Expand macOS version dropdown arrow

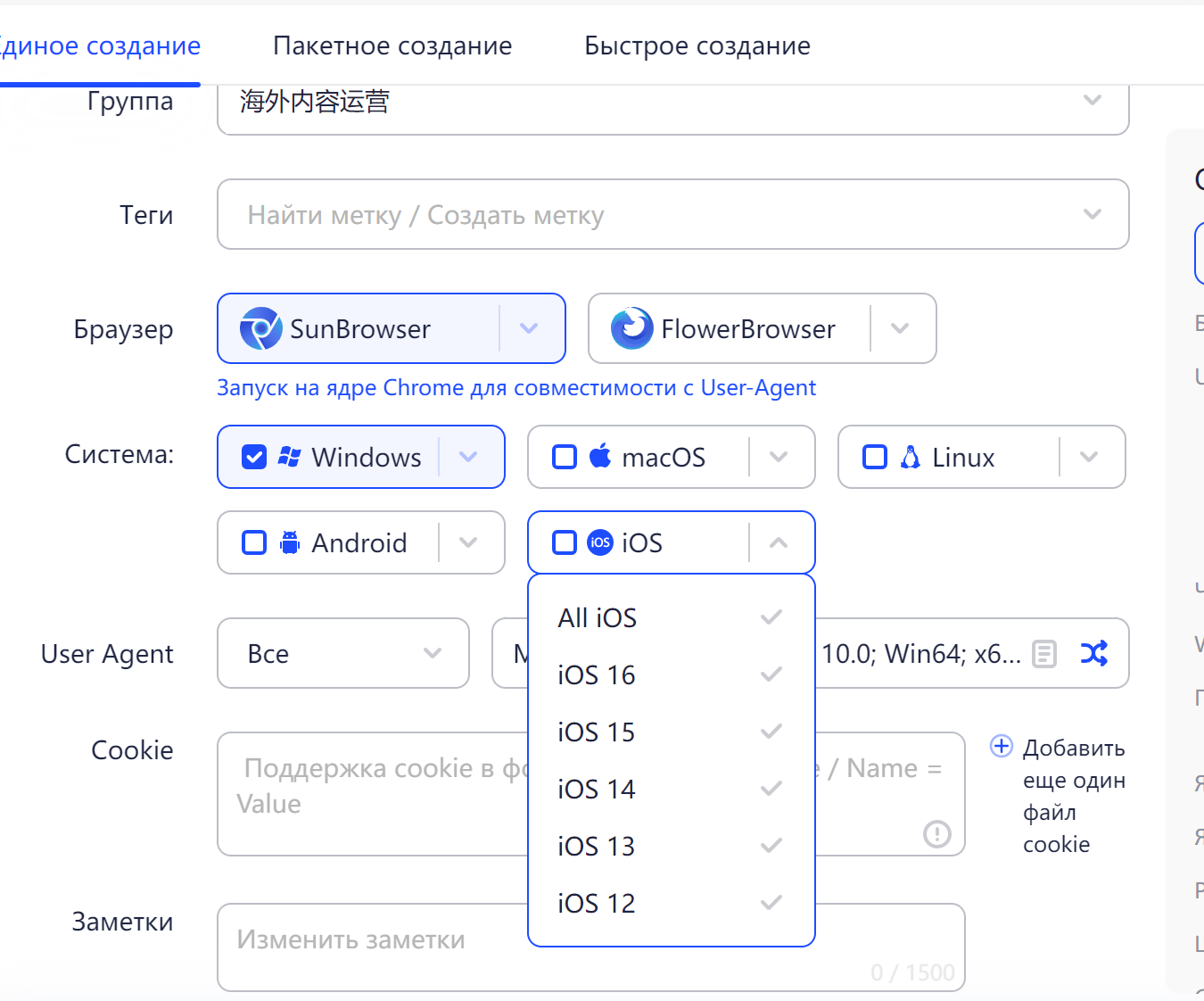point(779,457)
